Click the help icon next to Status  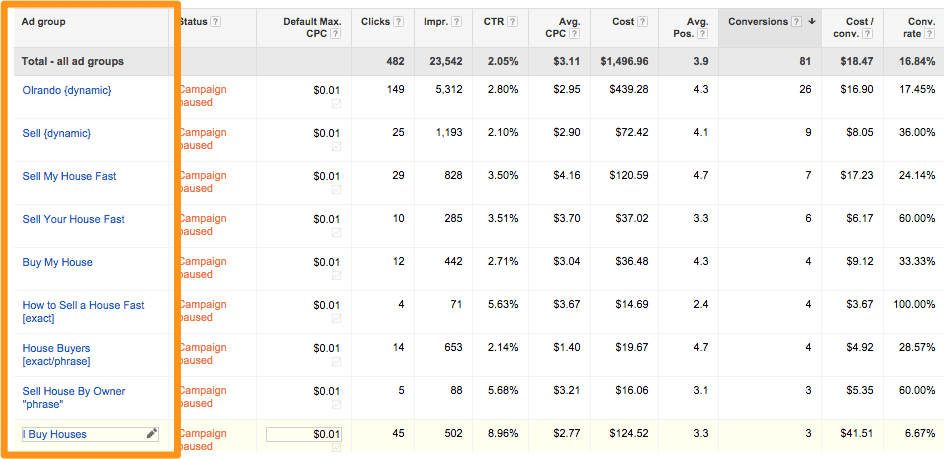coord(217,21)
